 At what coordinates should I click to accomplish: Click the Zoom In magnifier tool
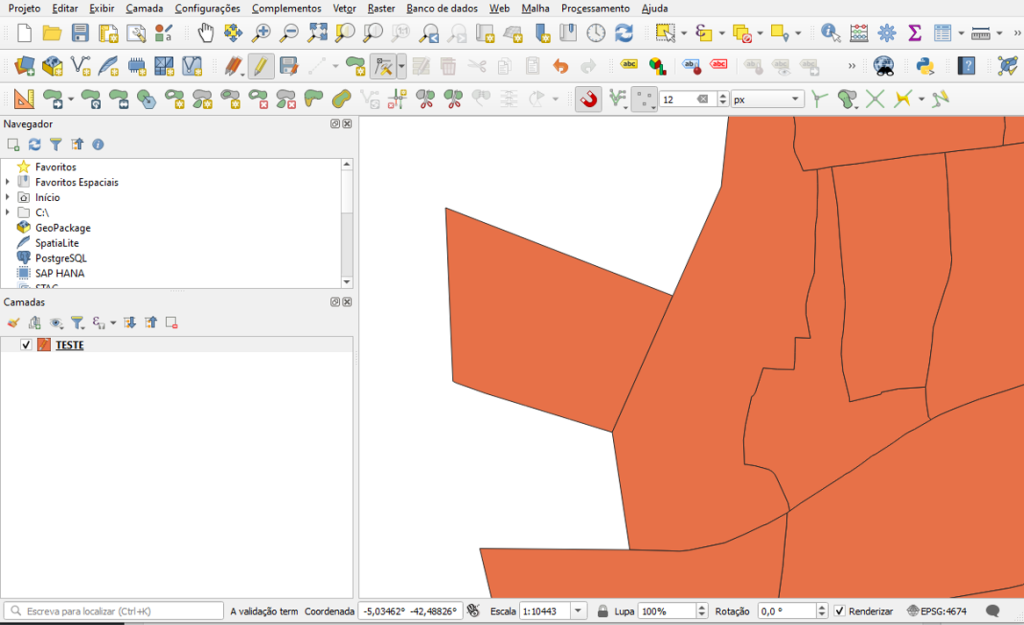pos(262,33)
